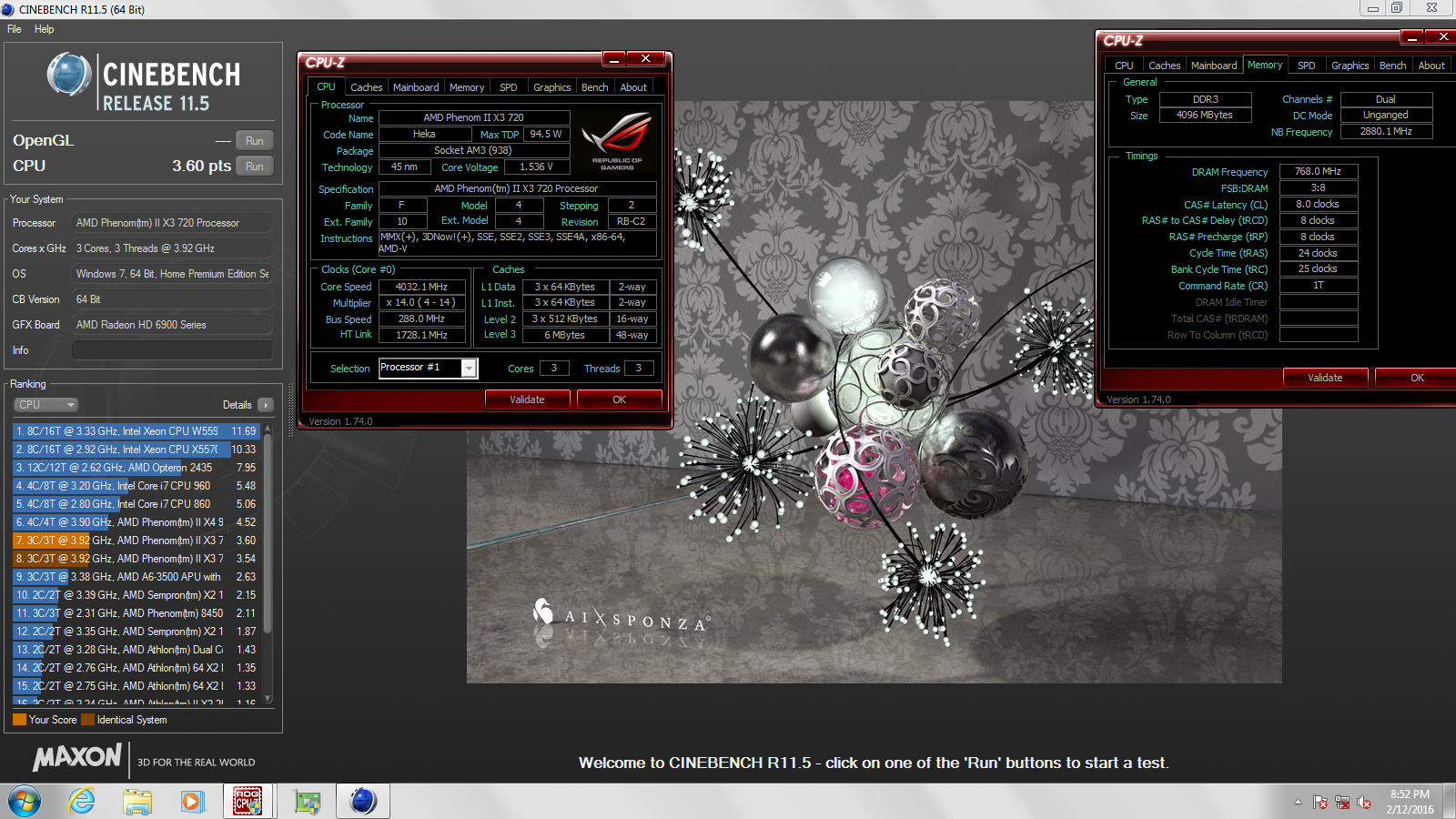Select ranking row 6 Phenom II X4
Screen dimensions: 1456x819
(136, 522)
